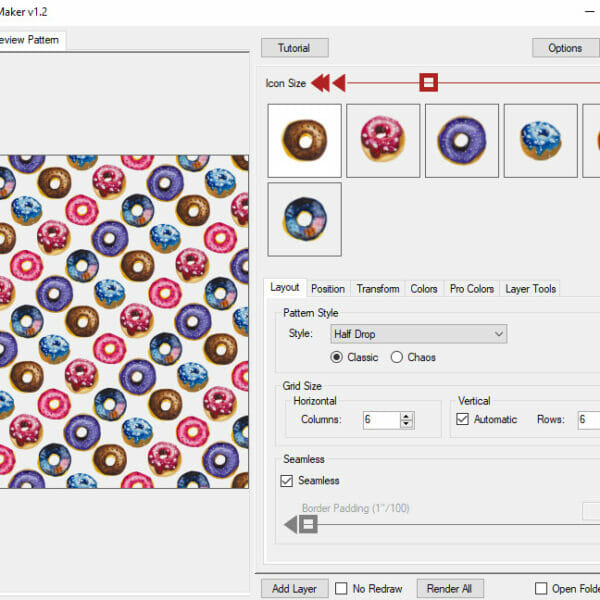Open the Layer Tools tab
Screen dimensions: 600x600
[x=530, y=289]
